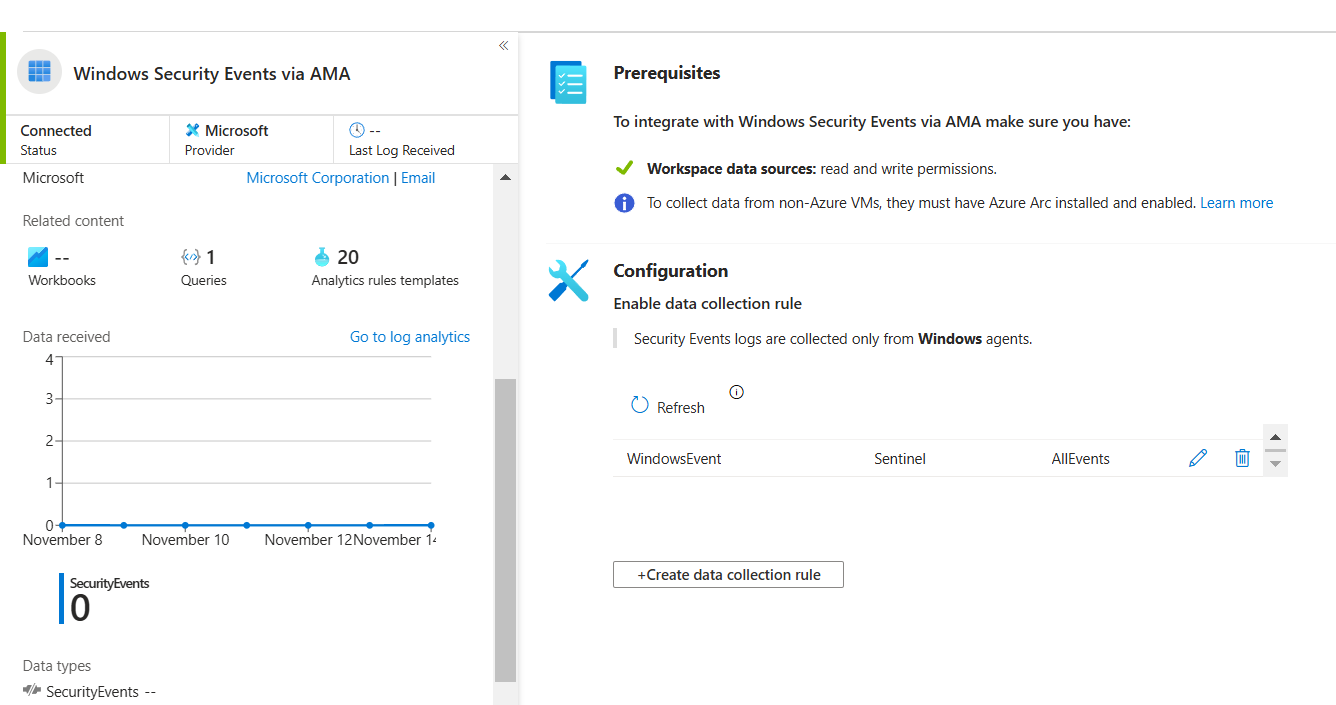Click the up arrow on the rules list stepper
The image size is (1336, 705).
pyautogui.click(x=1275, y=436)
